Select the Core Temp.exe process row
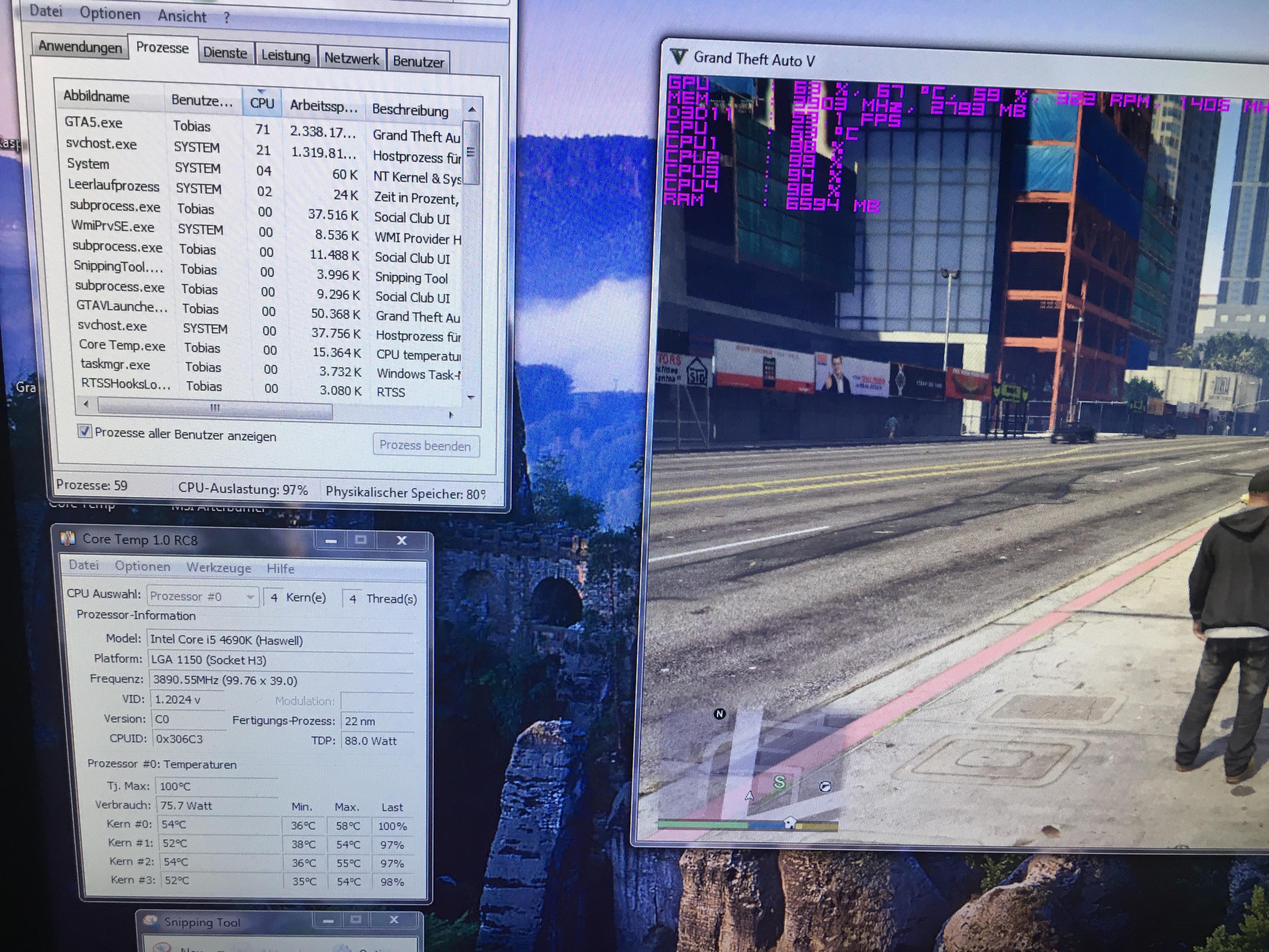Image resolution: width=1269 pixels, height=952 pixels. pyautogui.click(x=122, y=345)
